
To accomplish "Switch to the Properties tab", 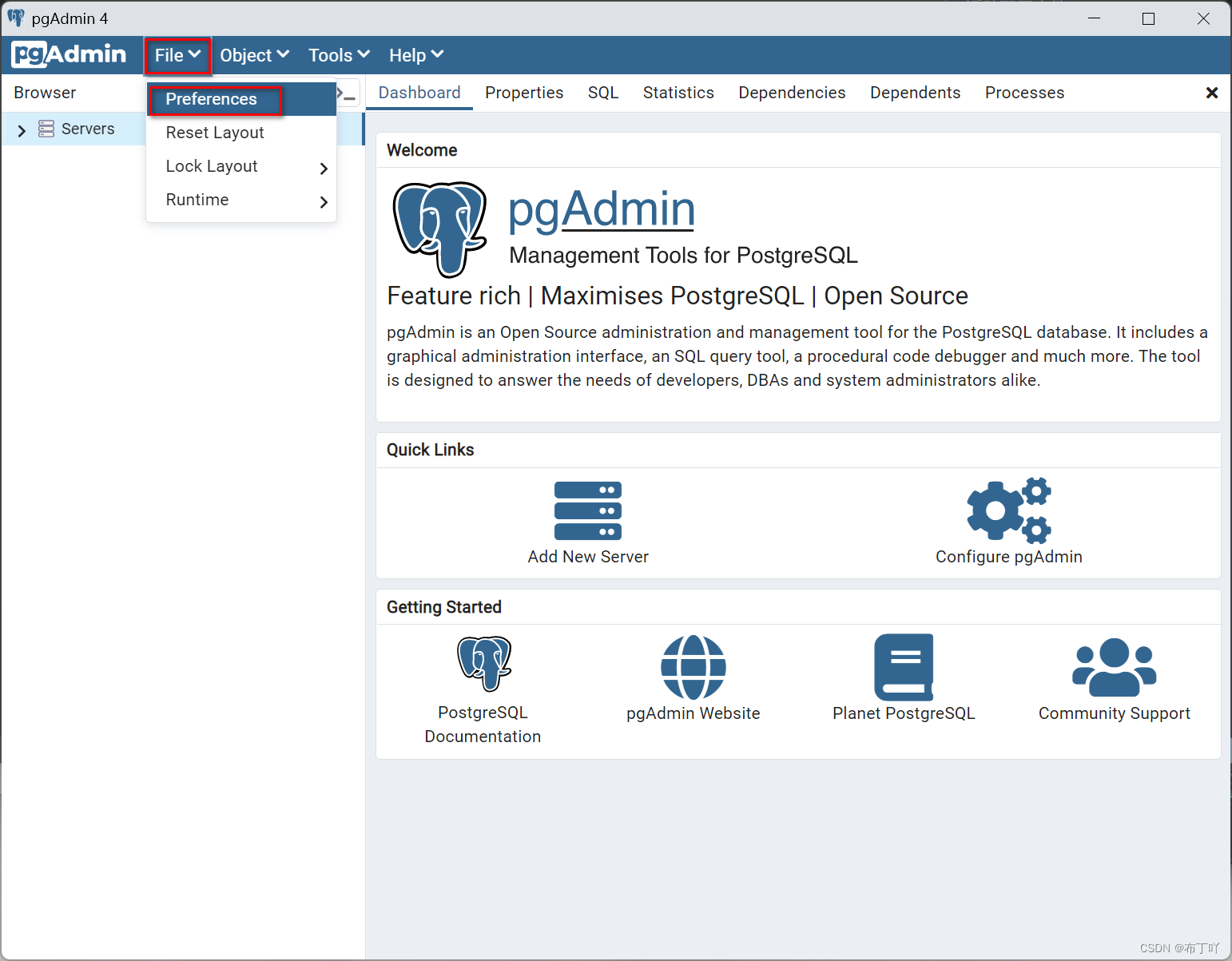I will (x=524, y=93).
